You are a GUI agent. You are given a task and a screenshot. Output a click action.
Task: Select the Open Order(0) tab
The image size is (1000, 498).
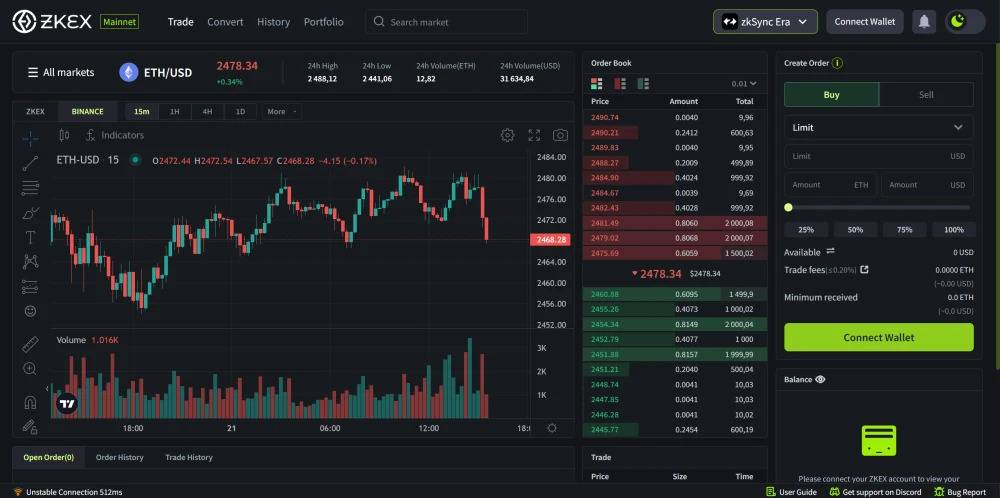pyautogui.click(x=48, y=457)
